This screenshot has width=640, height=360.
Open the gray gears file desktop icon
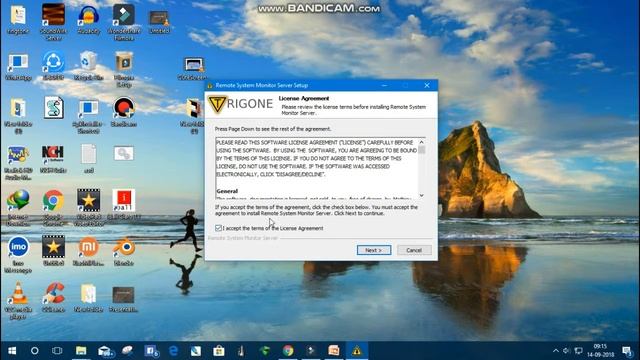124,154
